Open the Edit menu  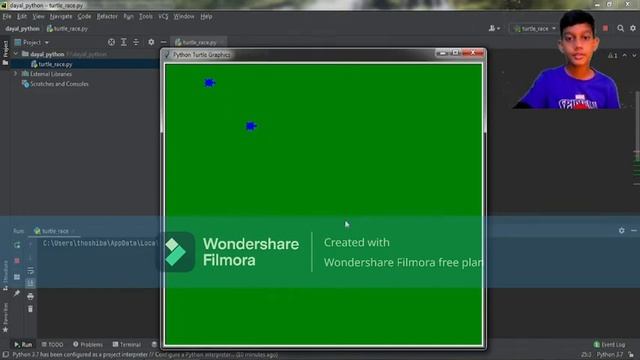[22, 17]
